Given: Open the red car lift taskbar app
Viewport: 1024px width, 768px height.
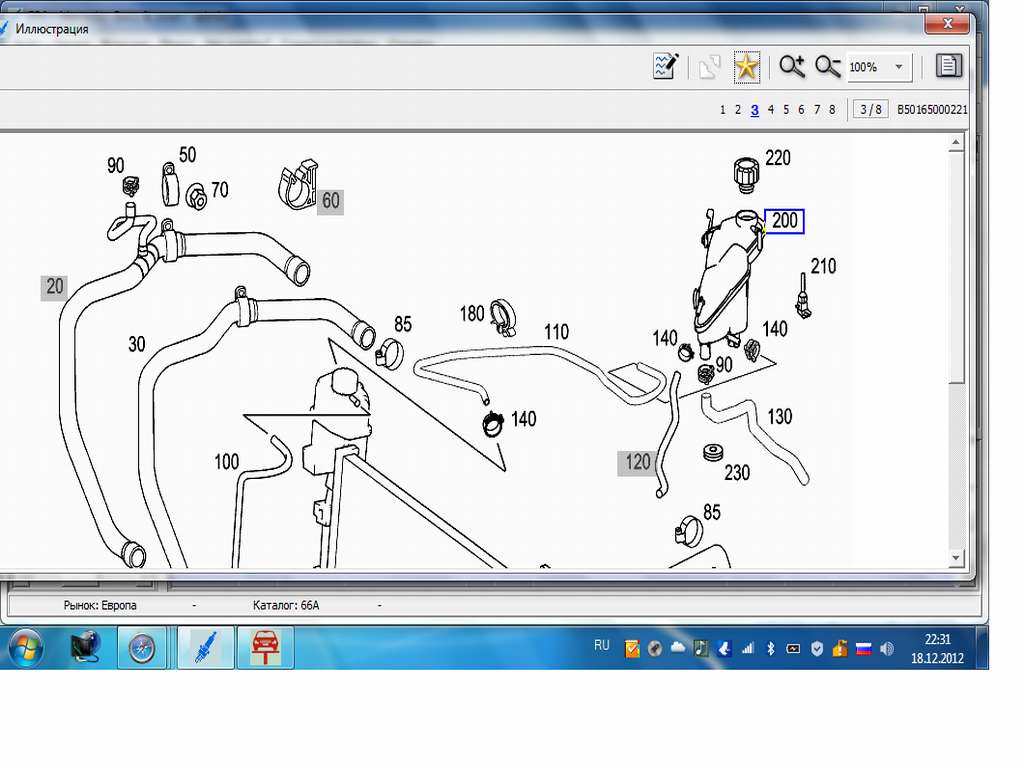Looking at the screenshot, I should 265,648.
